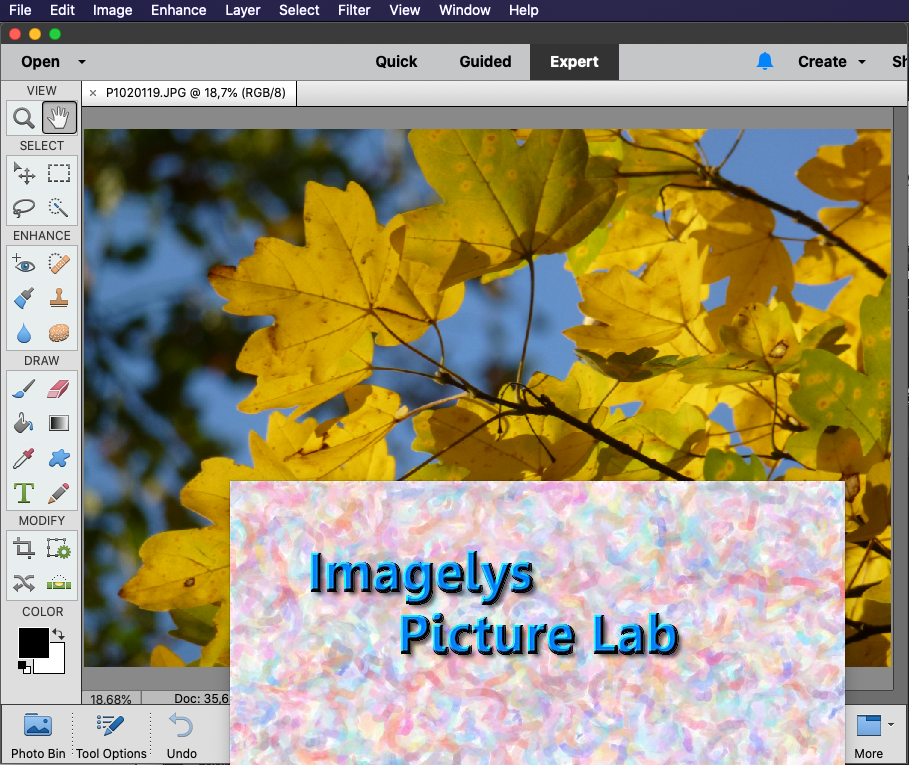Screen dimensions: 909x765
Task: Open the Image menu
Action: [112, 10]
